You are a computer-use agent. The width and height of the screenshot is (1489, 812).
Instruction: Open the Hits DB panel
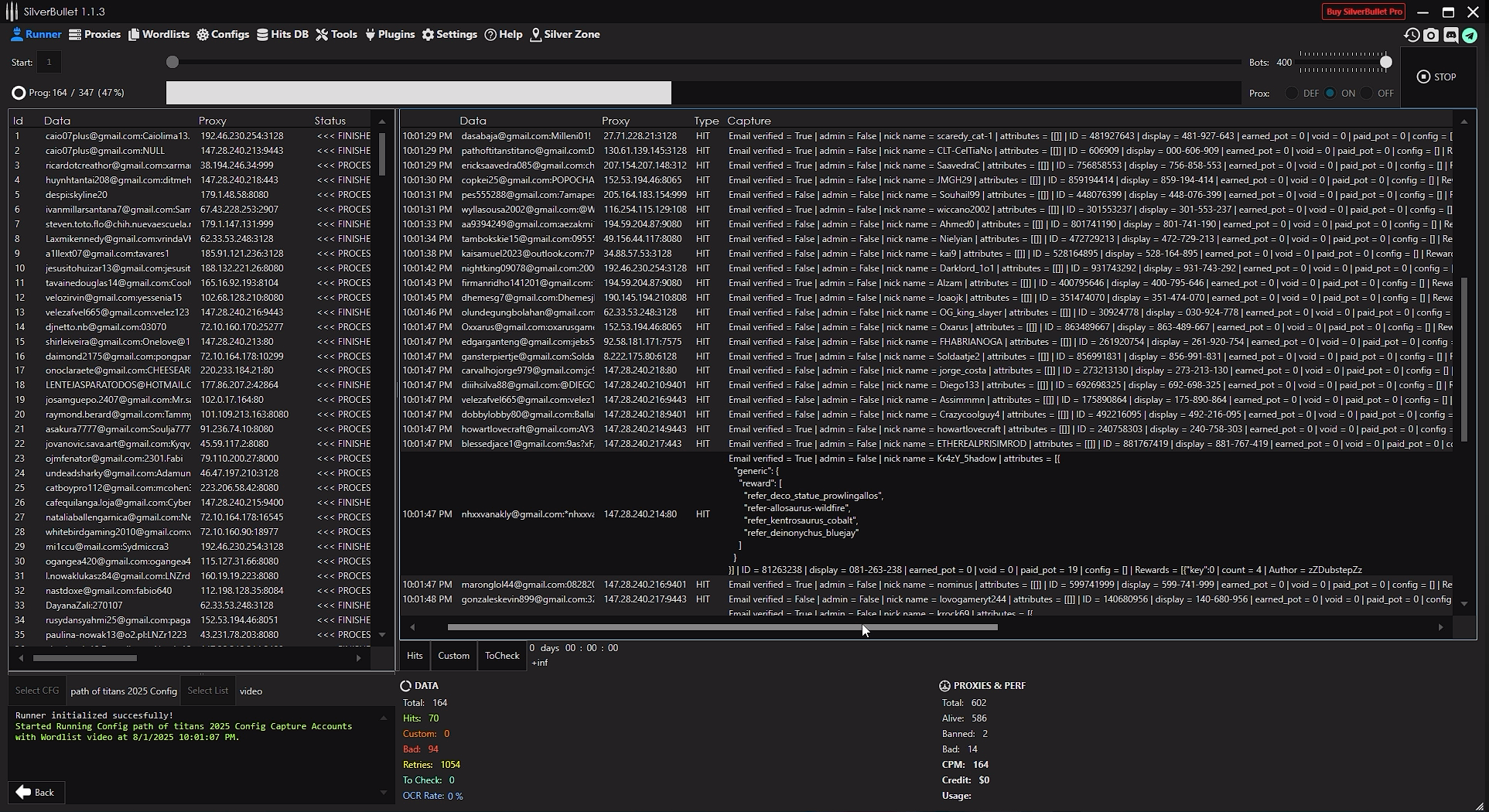pos(282,34)
